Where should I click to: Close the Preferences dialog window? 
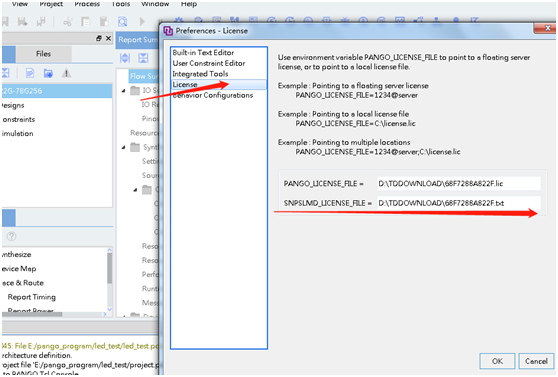click(x=546, y=28)
